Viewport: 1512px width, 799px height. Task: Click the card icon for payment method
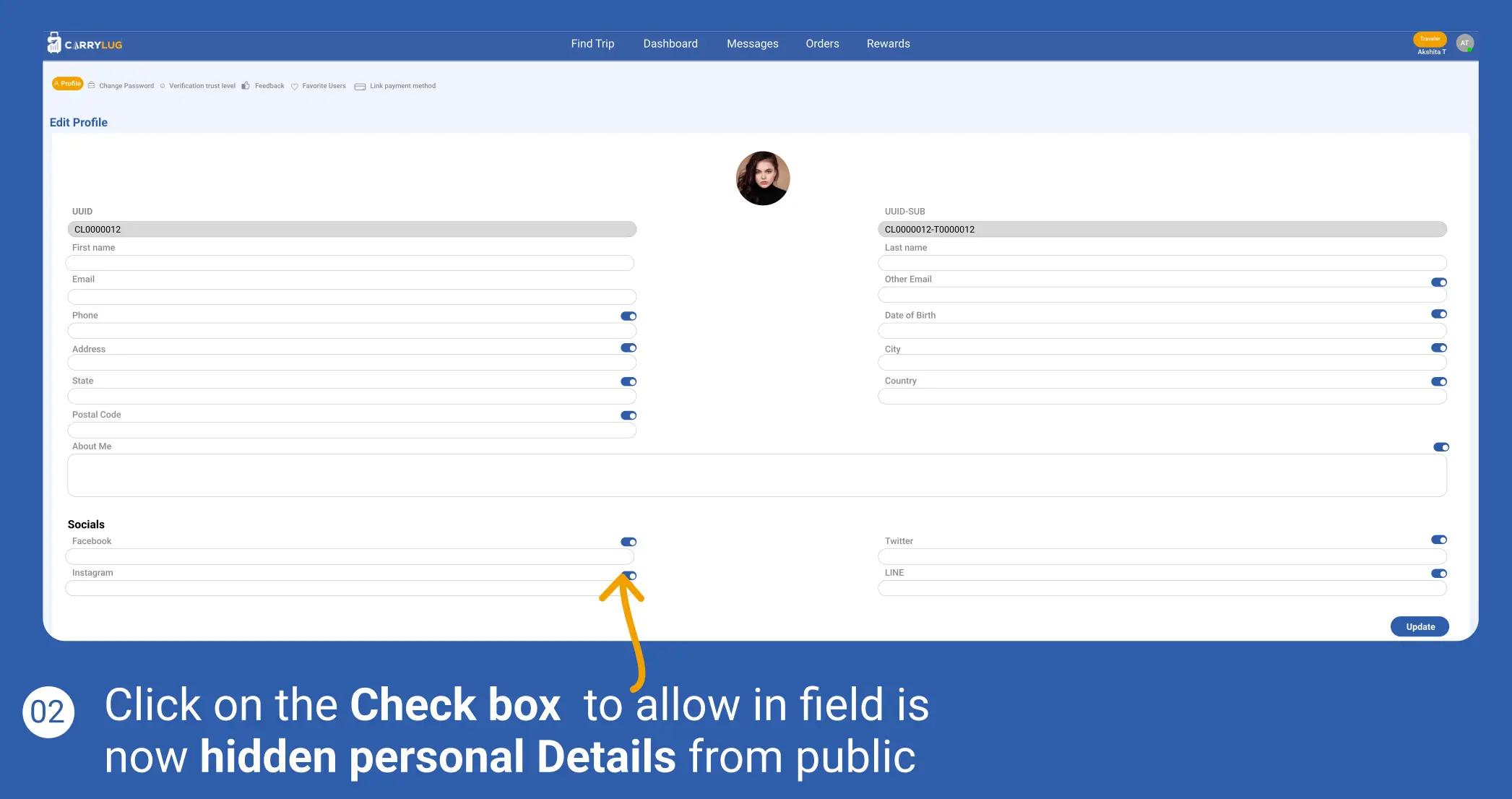(x=360, y=87)
